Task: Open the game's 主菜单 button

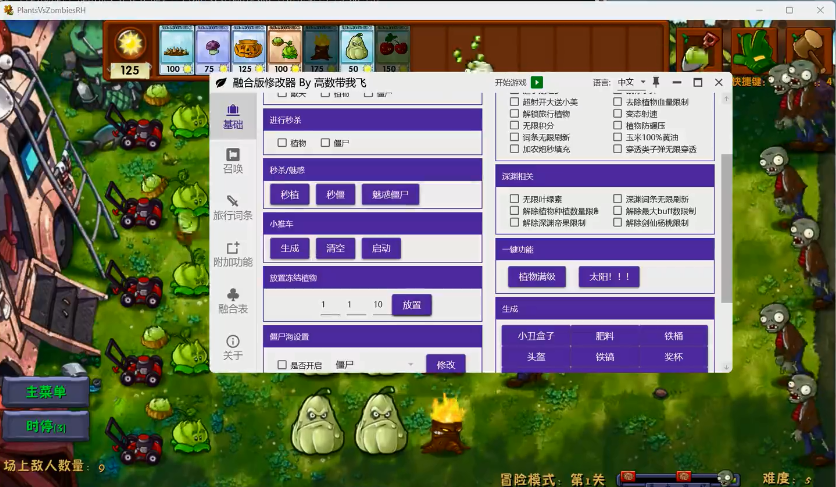Action: (46, 392)
